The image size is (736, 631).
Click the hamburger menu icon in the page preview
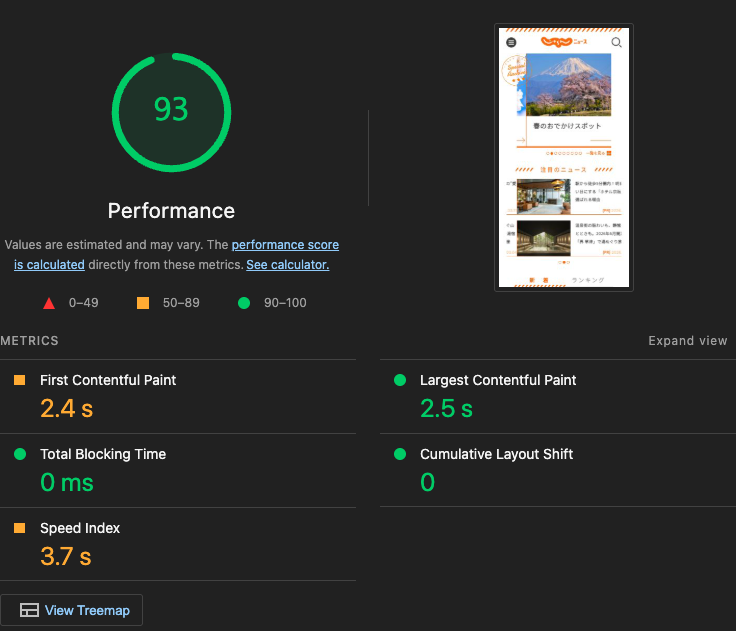tap(511, 42)
